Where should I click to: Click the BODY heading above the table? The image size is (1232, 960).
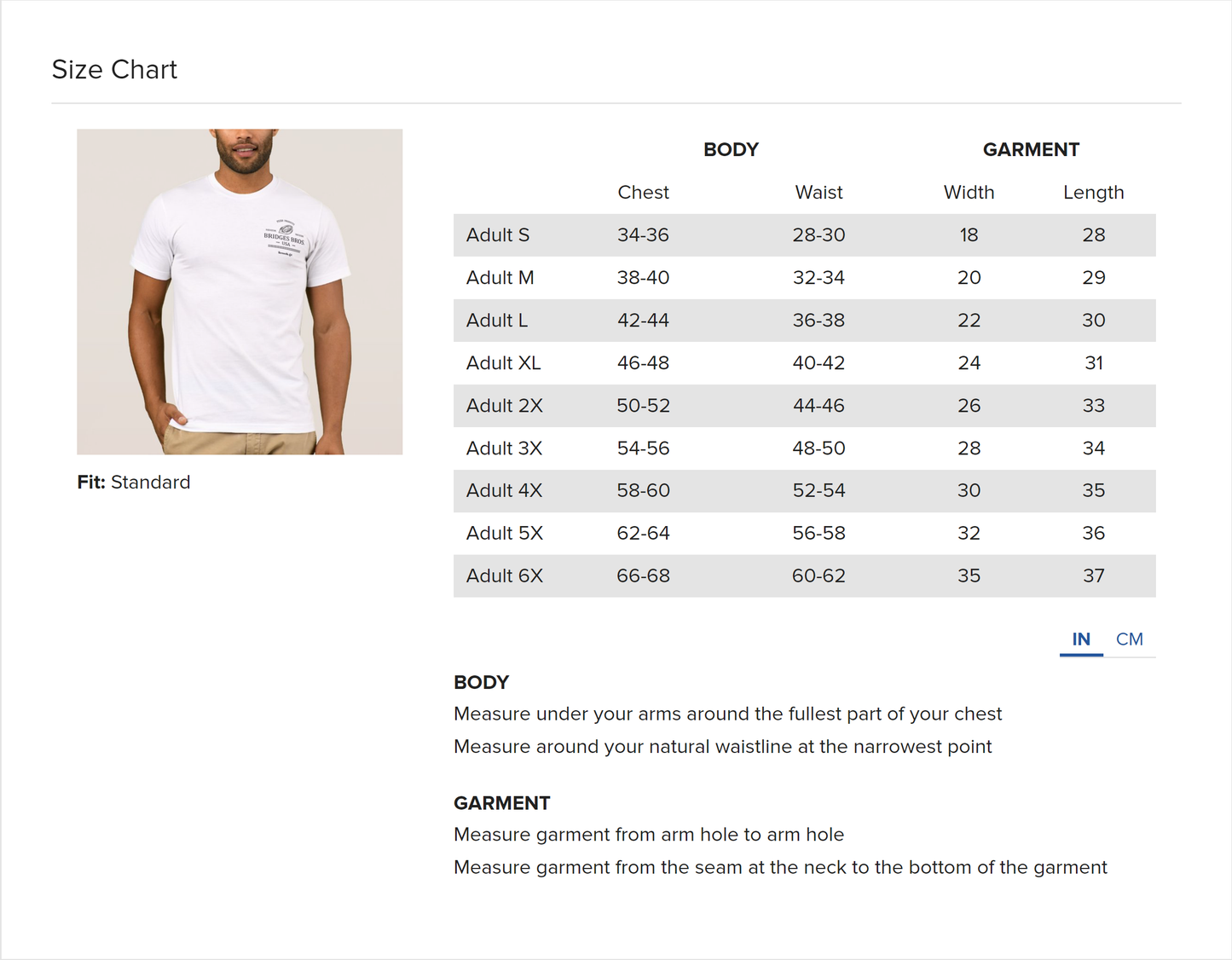point(731,150)
